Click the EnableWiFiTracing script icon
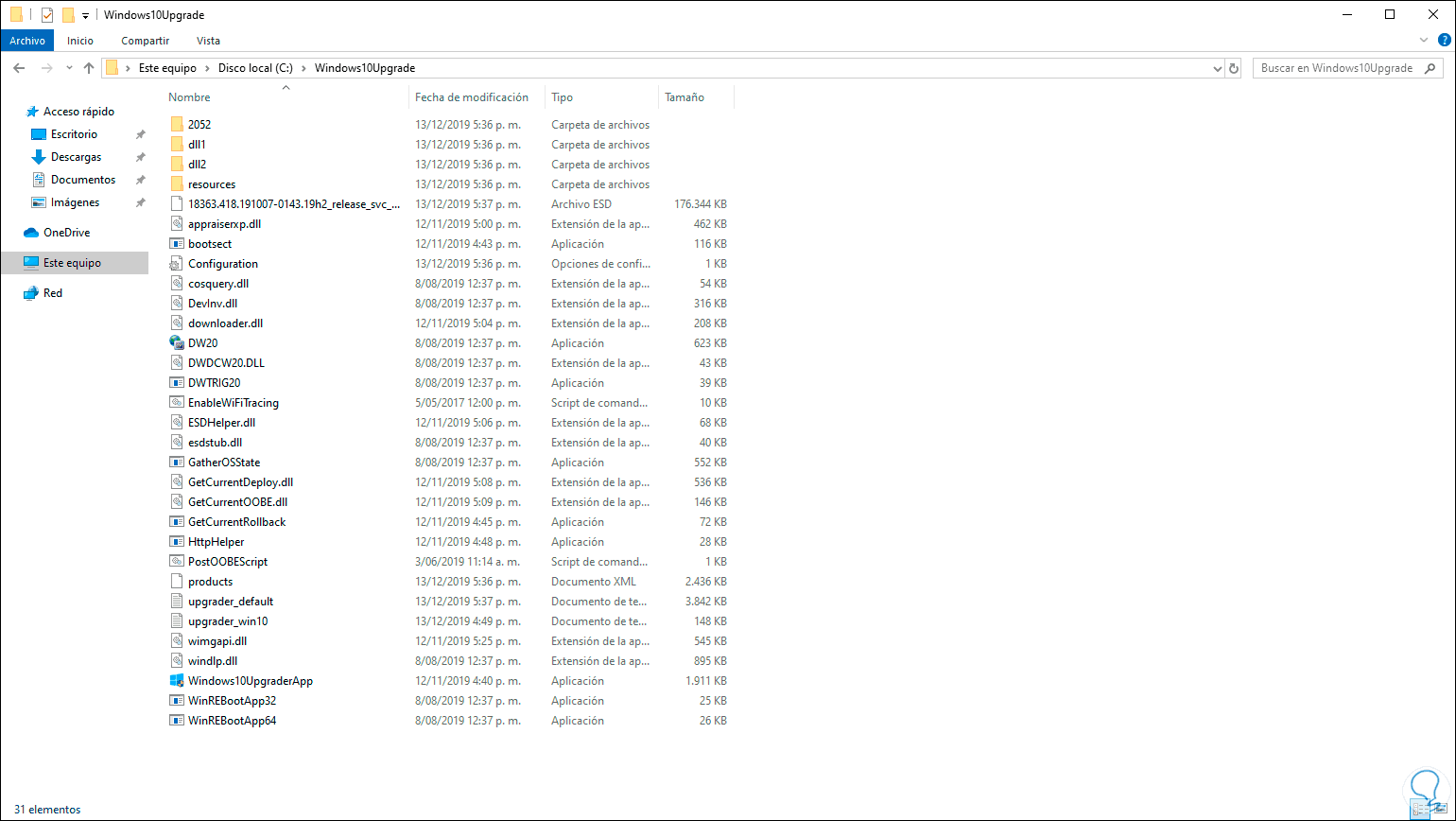This screenshot has width=1456, height=821. click(177, 403)
